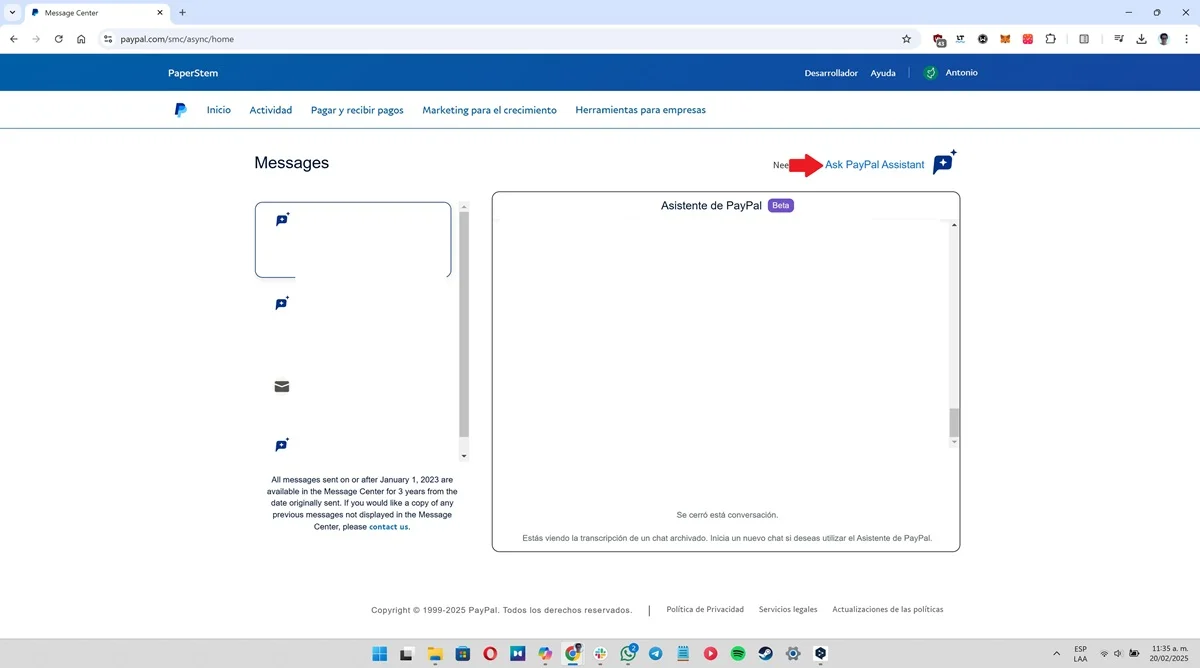1200x668 pixels.
Task: Open Herramientas para empresas menu
Action: tap(641, 110)
